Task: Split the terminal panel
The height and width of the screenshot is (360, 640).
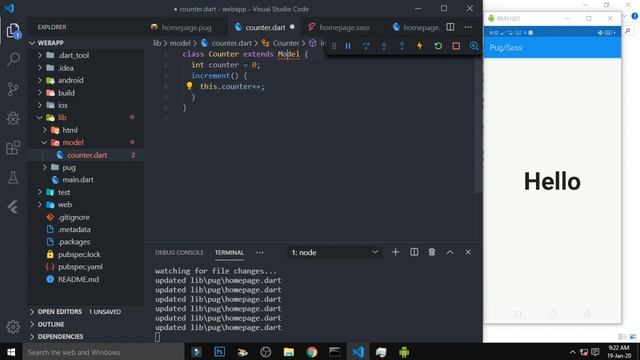Action: 414,252
